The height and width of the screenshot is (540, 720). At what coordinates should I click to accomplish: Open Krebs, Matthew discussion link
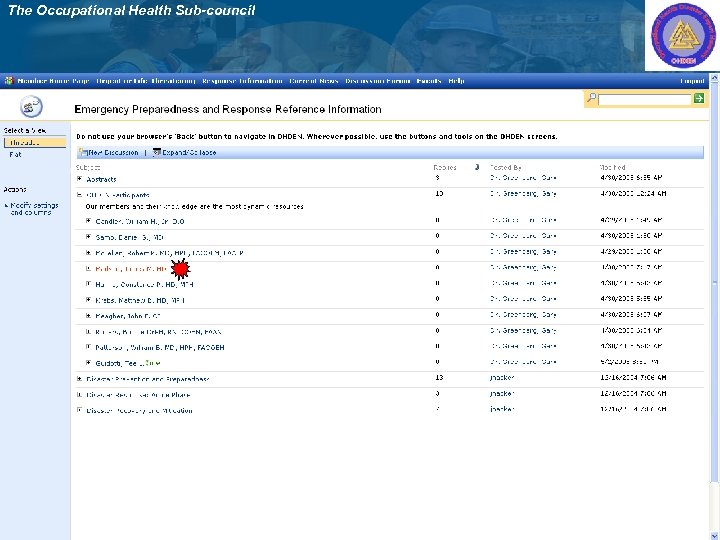(140, 300)
